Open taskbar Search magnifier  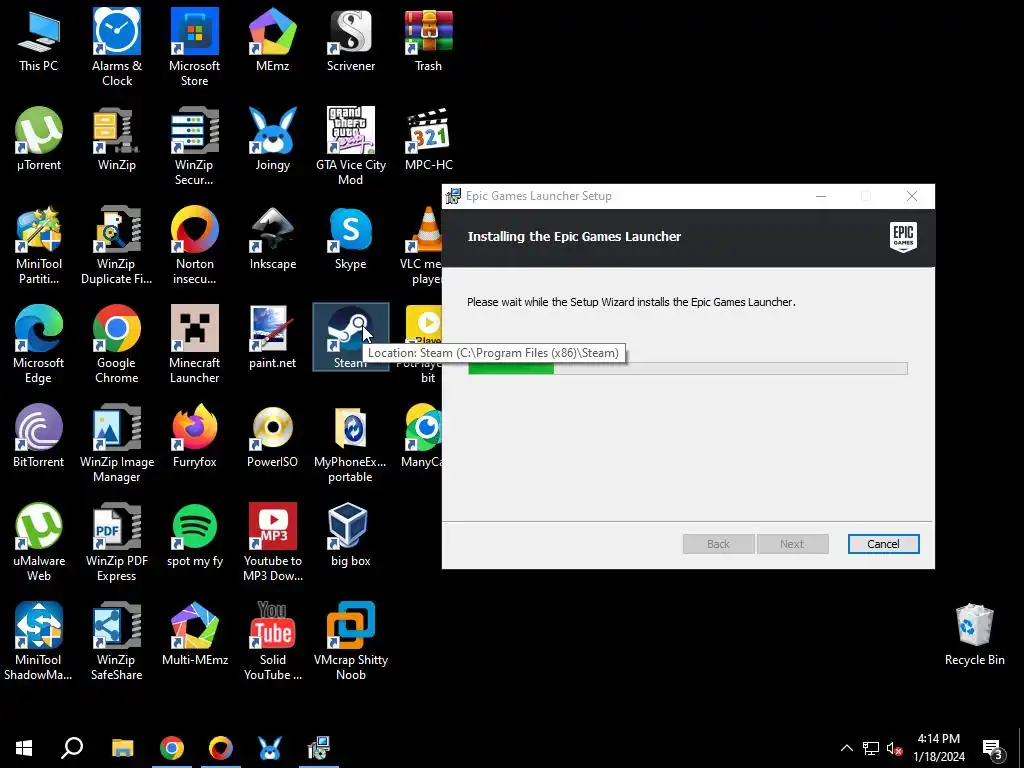(x=72, y=748)
